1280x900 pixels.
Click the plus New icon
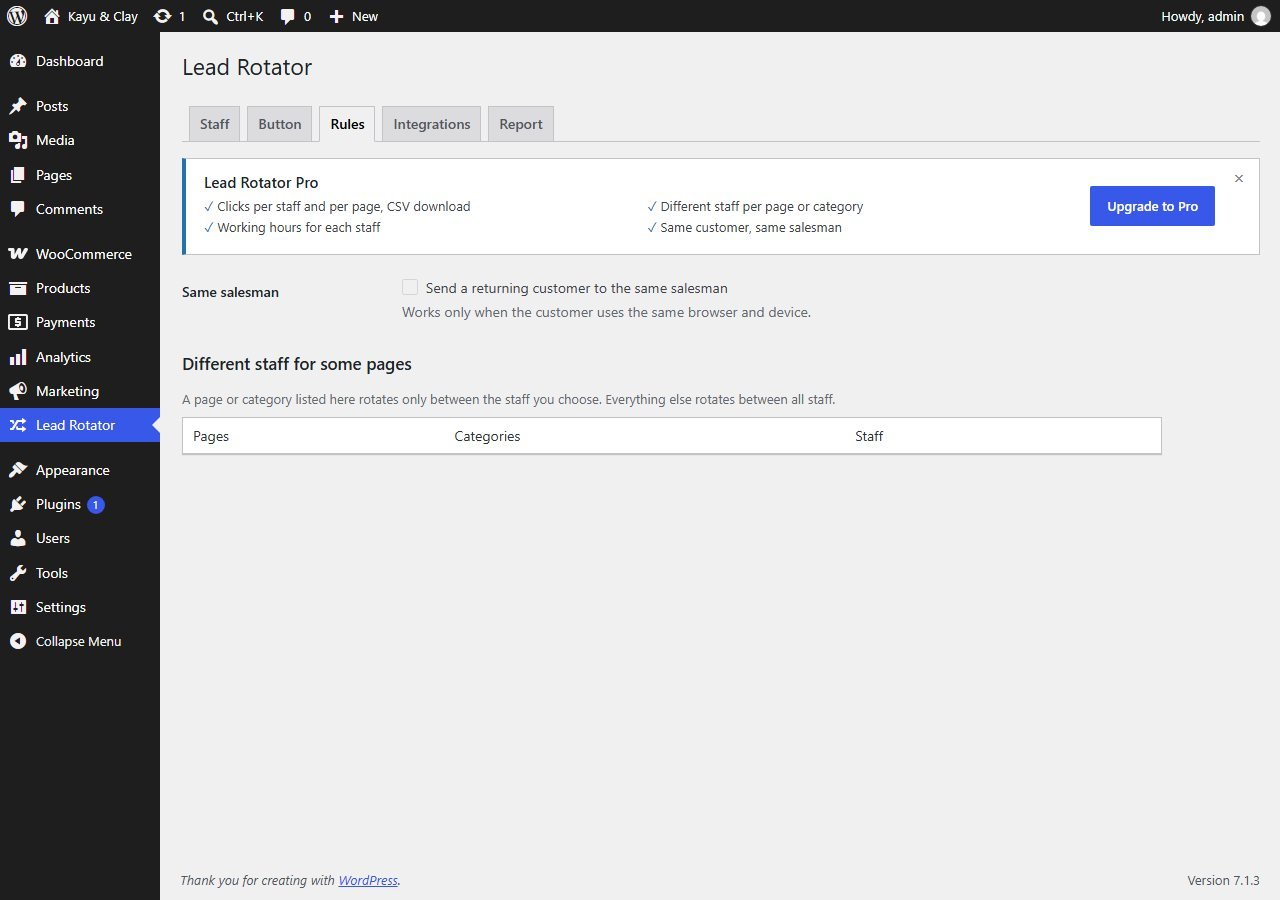(x=336, y=16)
